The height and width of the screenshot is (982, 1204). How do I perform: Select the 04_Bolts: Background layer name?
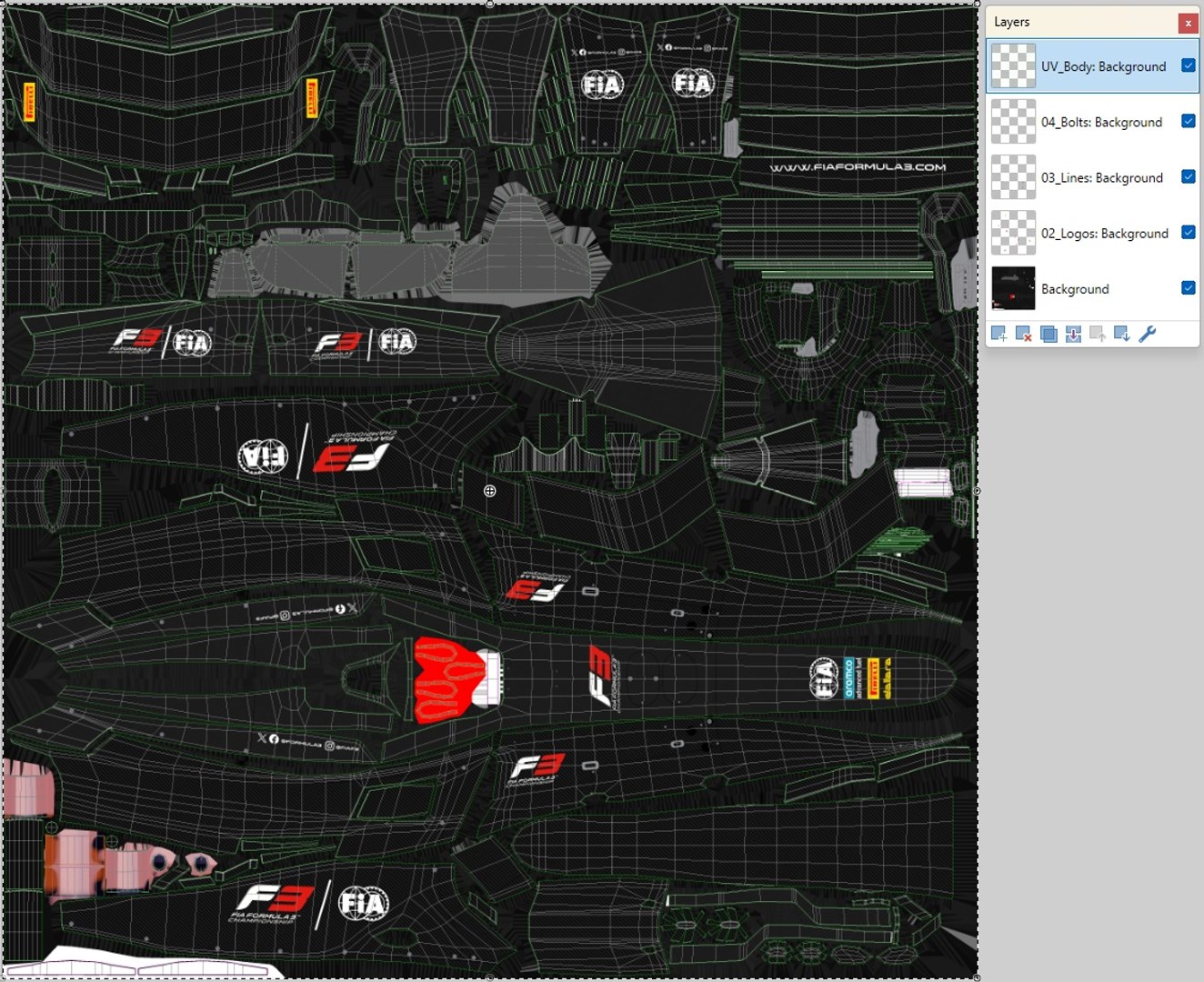click(x=1101, y=122)
